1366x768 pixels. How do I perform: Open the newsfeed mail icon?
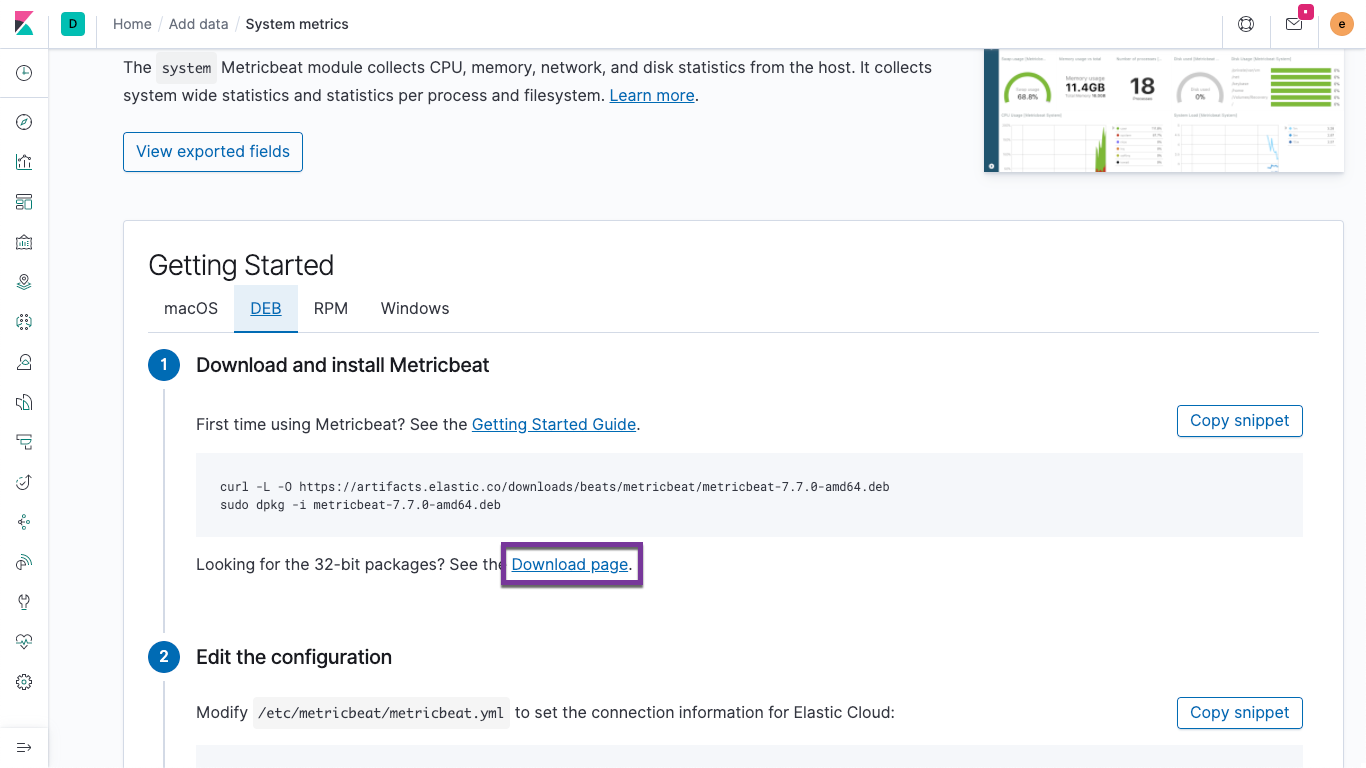1294,24
